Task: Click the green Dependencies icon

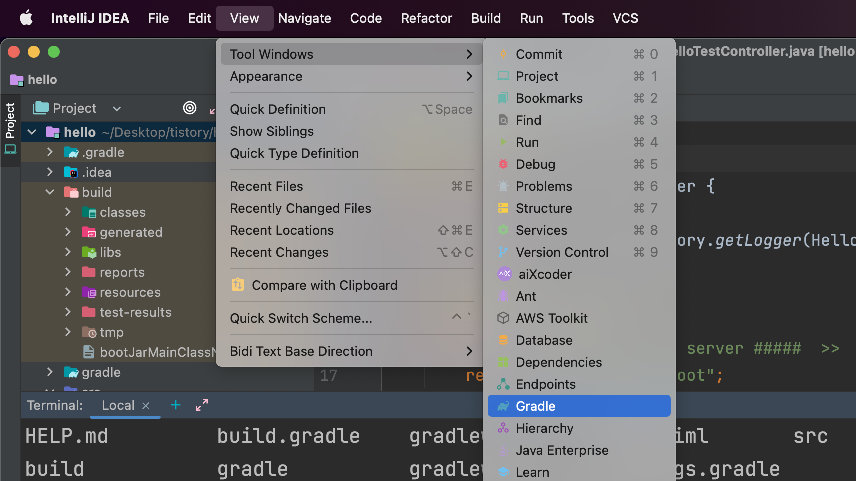Action: point(503,362)
